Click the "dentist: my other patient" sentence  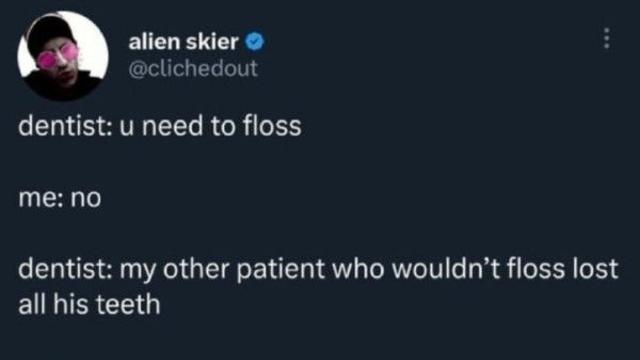318,269
